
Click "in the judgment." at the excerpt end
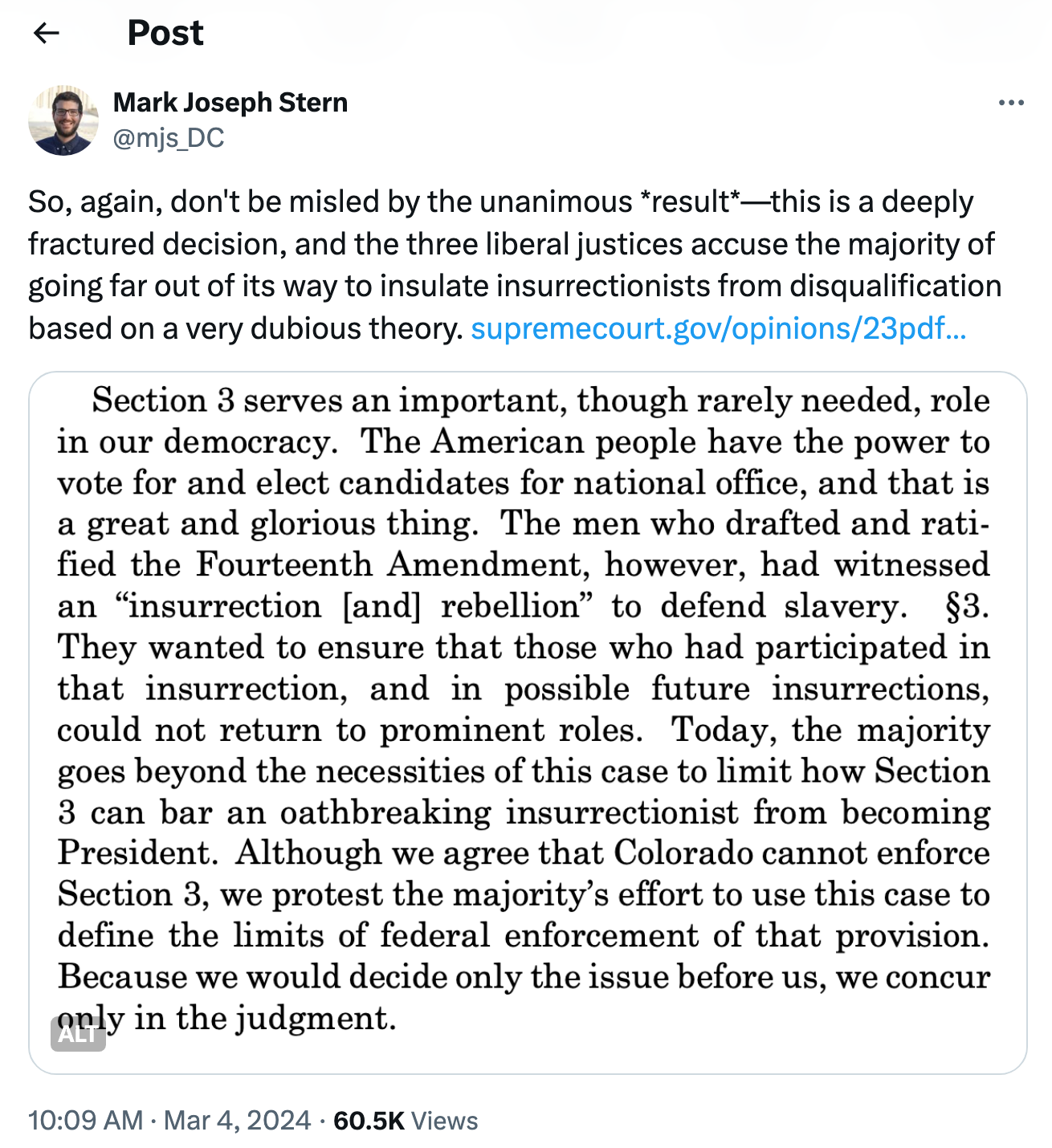(x=265, y=1018)
